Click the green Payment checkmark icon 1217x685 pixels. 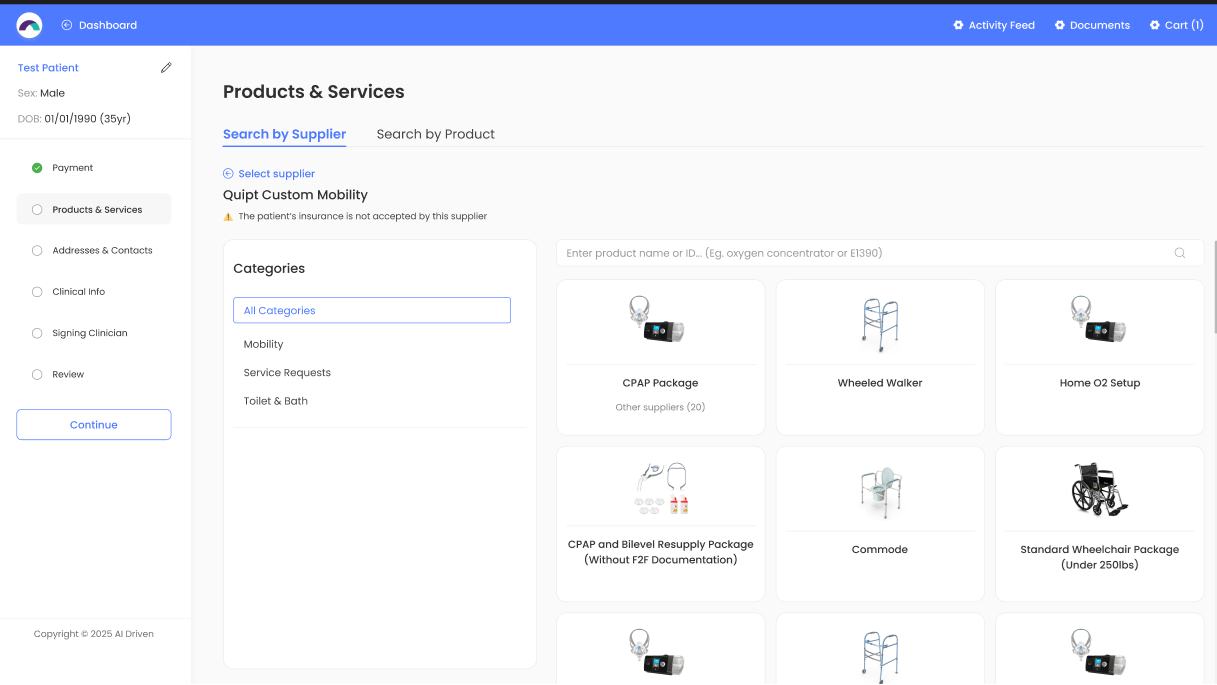(37, 168)
